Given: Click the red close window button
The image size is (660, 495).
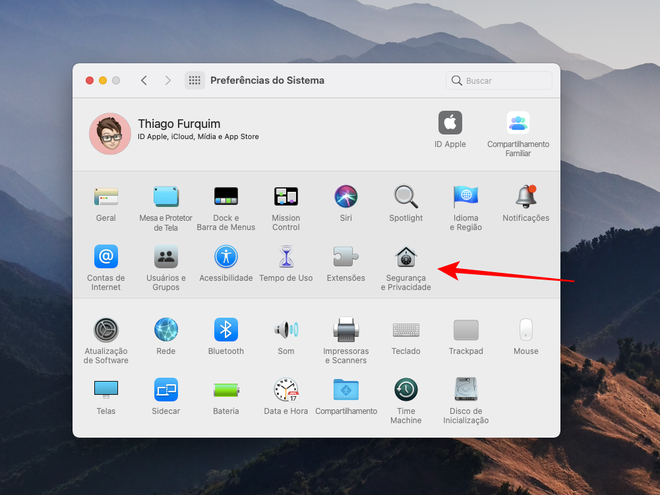Looking at the screenshot, I should (x=90, y=80).
